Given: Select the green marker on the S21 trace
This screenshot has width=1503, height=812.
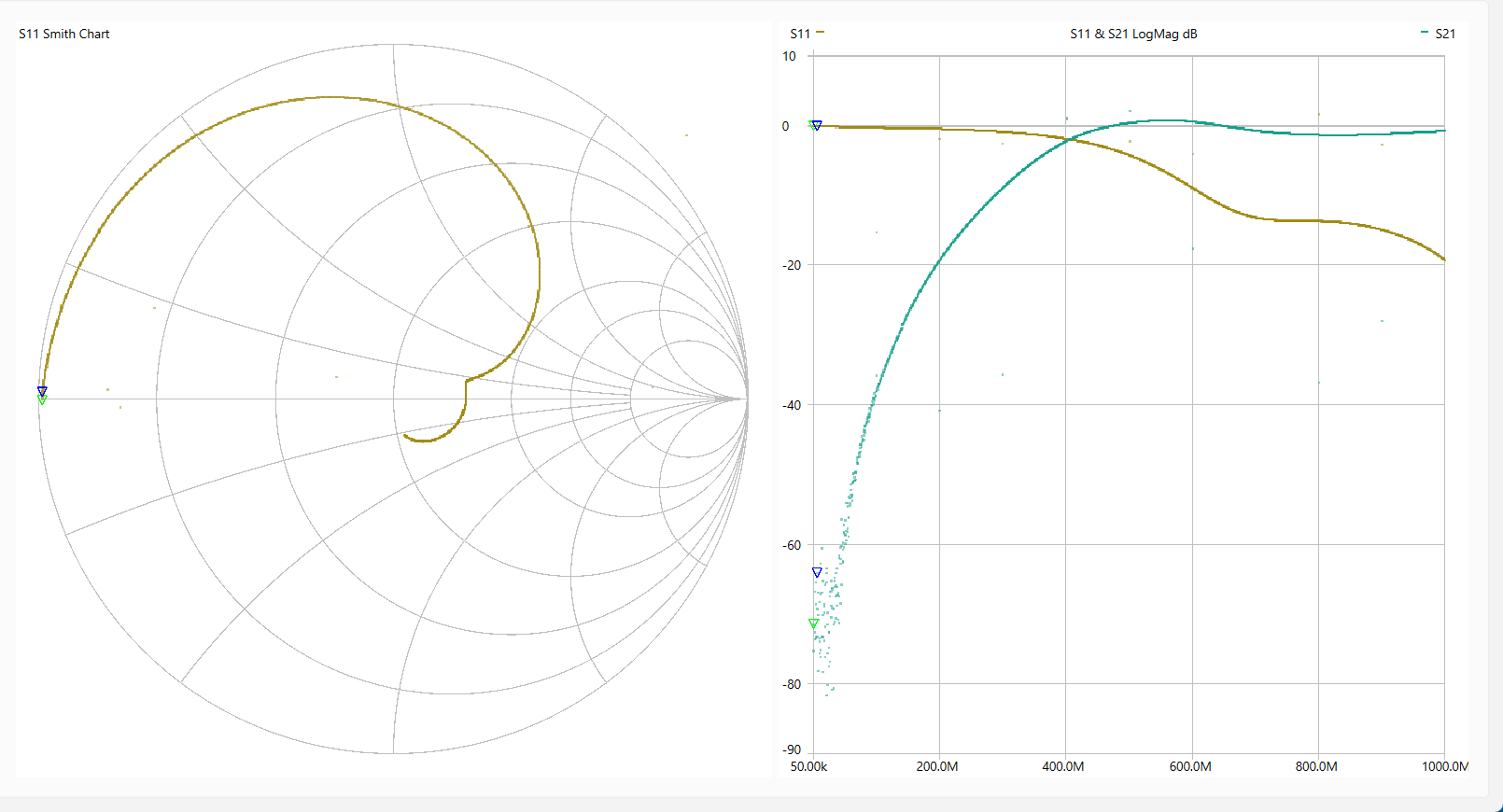Looking at the screenshot, I should point(813,623).
